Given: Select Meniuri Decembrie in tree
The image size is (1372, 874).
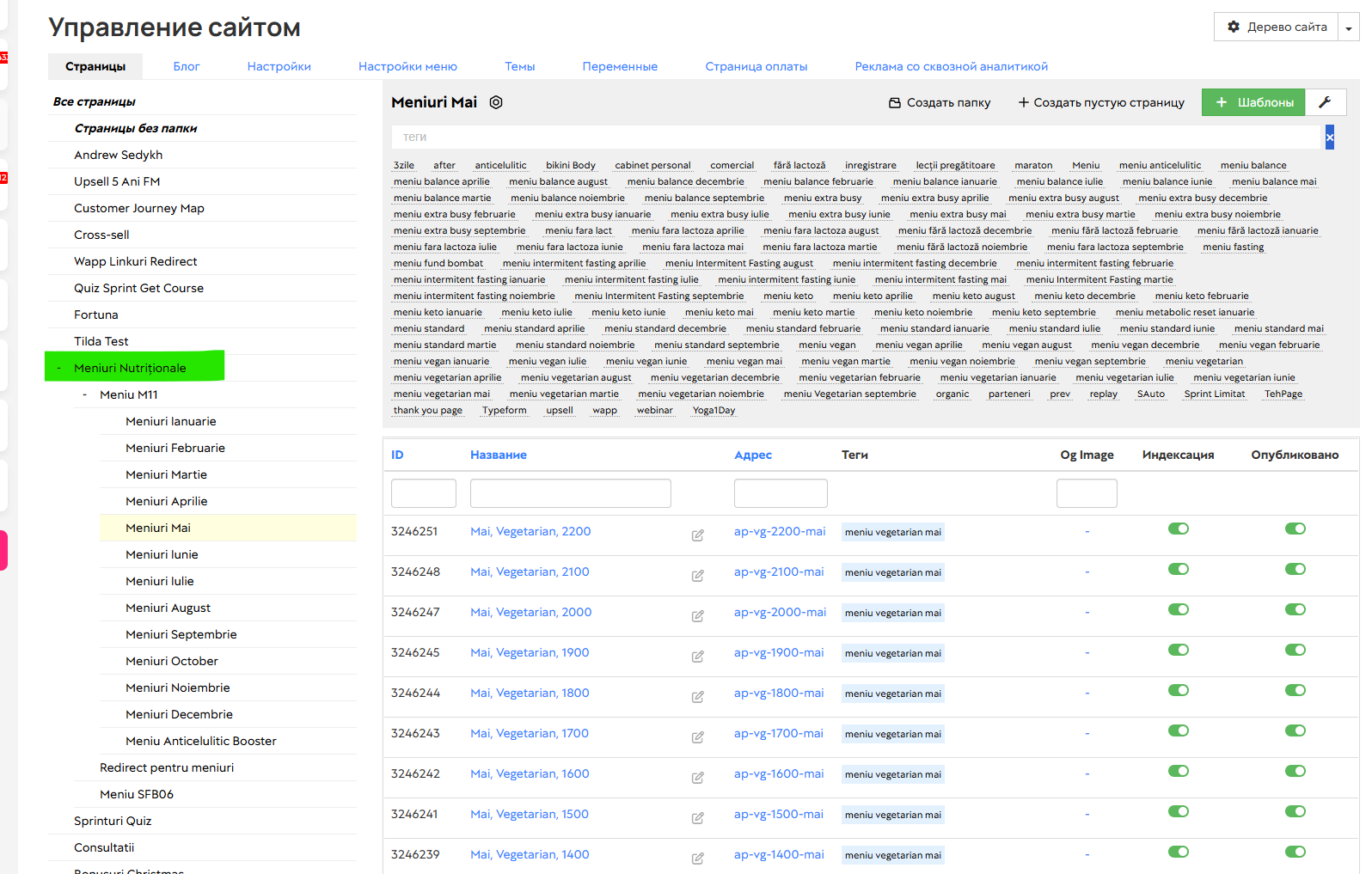Looking at the screenshot, I should tap(179, 714).
